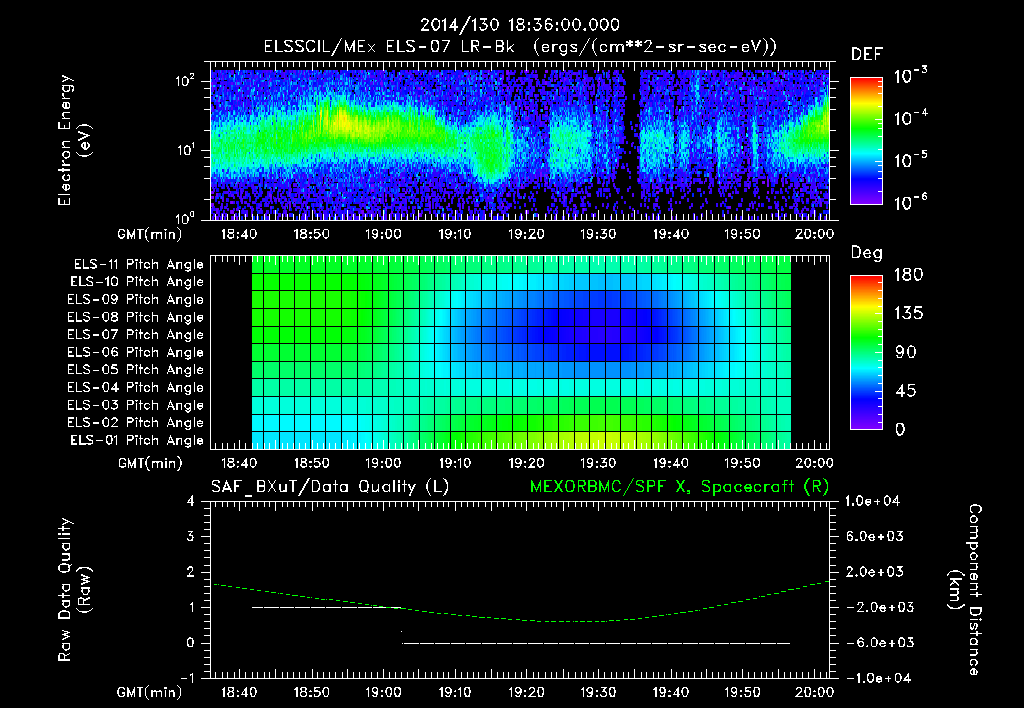The width and height of the screenshot is (1024, 708).
Task: Click 20:00 on the energy spectrogram time axis
Action: point(814,234)
